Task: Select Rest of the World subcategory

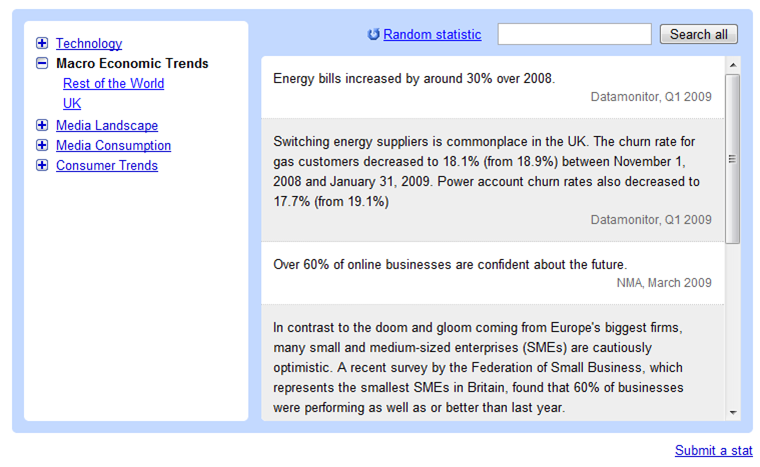Action: [x=113, y=84]
